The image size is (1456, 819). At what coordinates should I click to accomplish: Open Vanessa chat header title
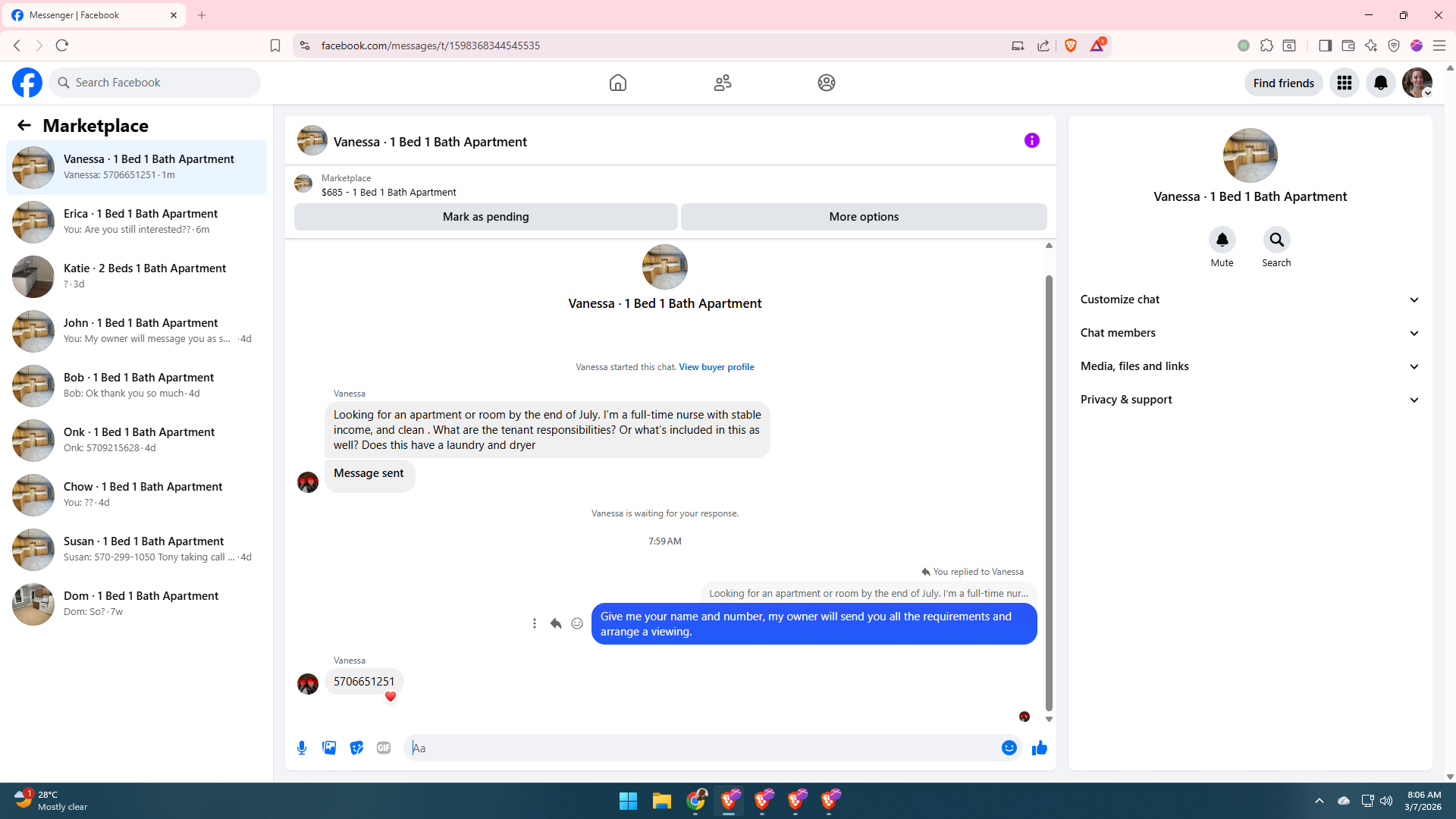click(x=430, y=142)
